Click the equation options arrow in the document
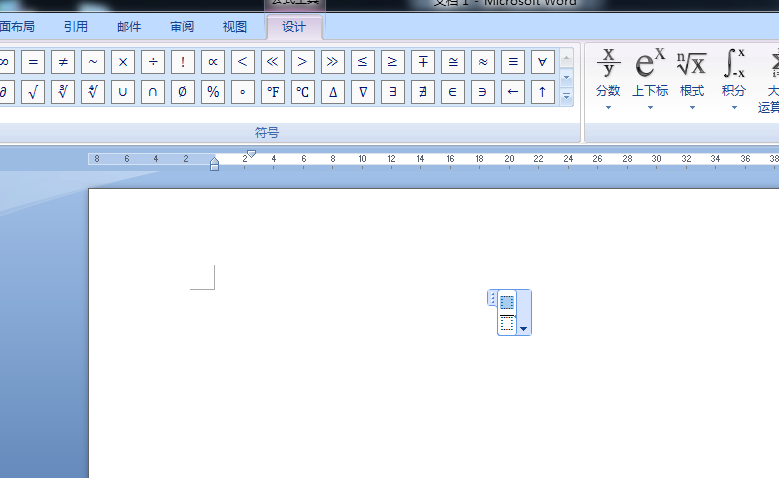The width and height of the screenshot is (779, 478). pos(524,326)
